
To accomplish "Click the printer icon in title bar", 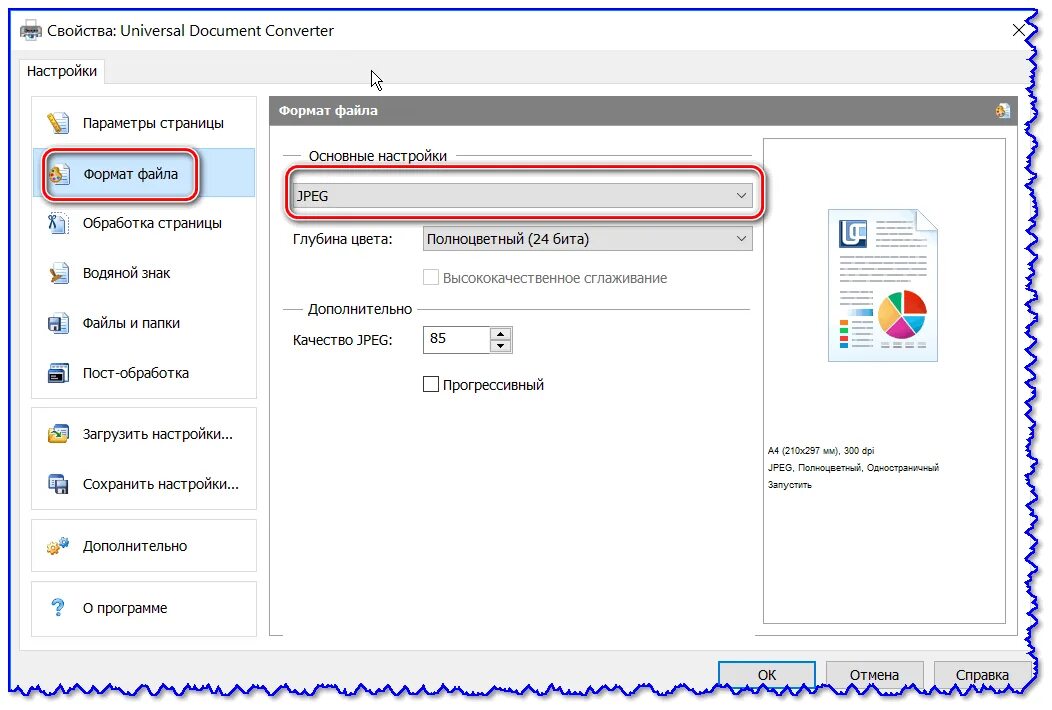I will pyautogui.click(x=30, y=30).
